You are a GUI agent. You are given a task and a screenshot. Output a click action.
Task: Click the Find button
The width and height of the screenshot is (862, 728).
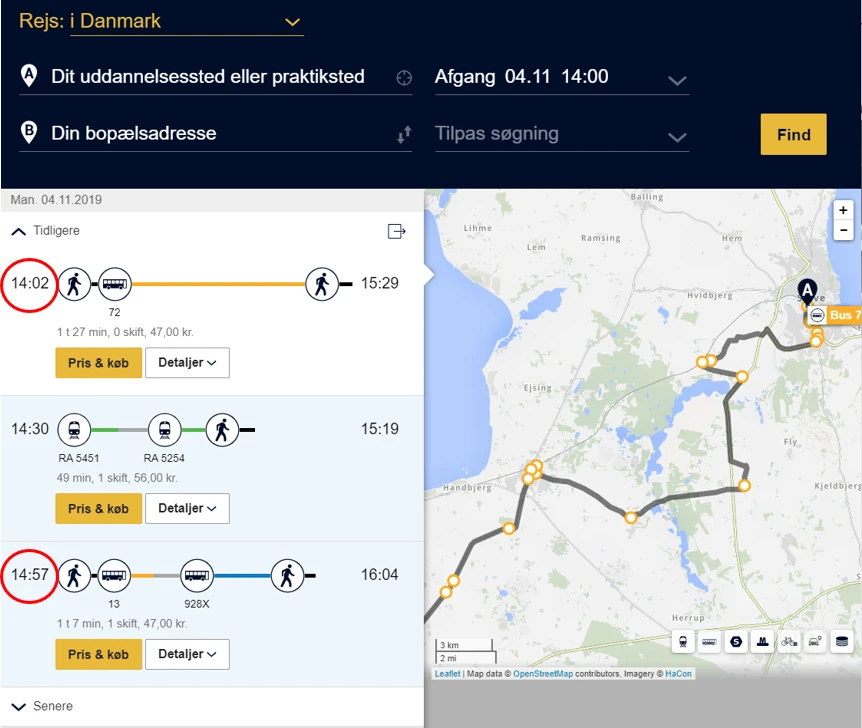click(793, 133)
